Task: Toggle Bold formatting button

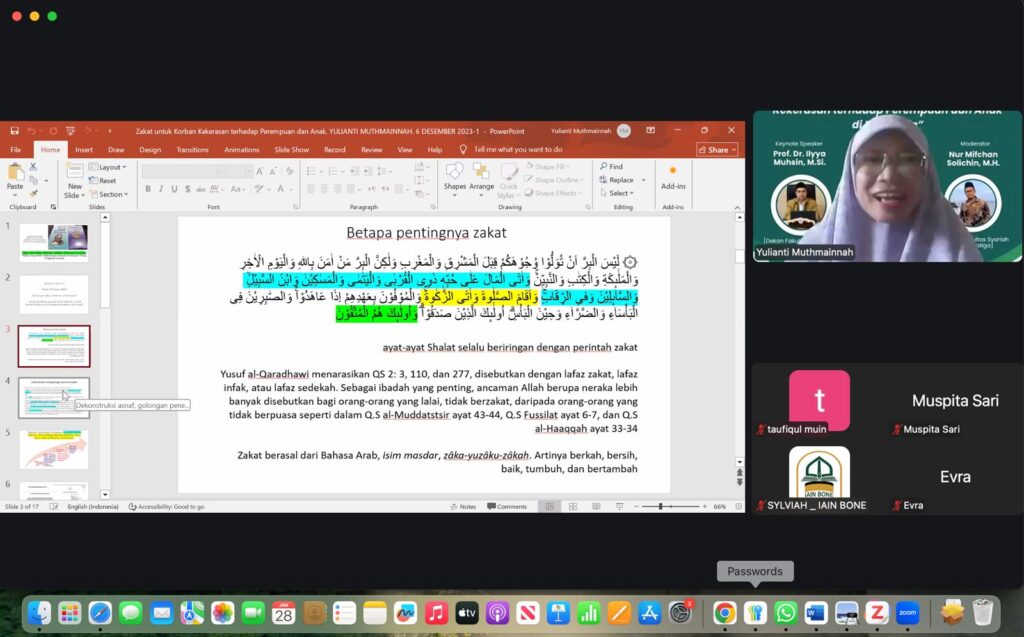Action: pos(148,189)
